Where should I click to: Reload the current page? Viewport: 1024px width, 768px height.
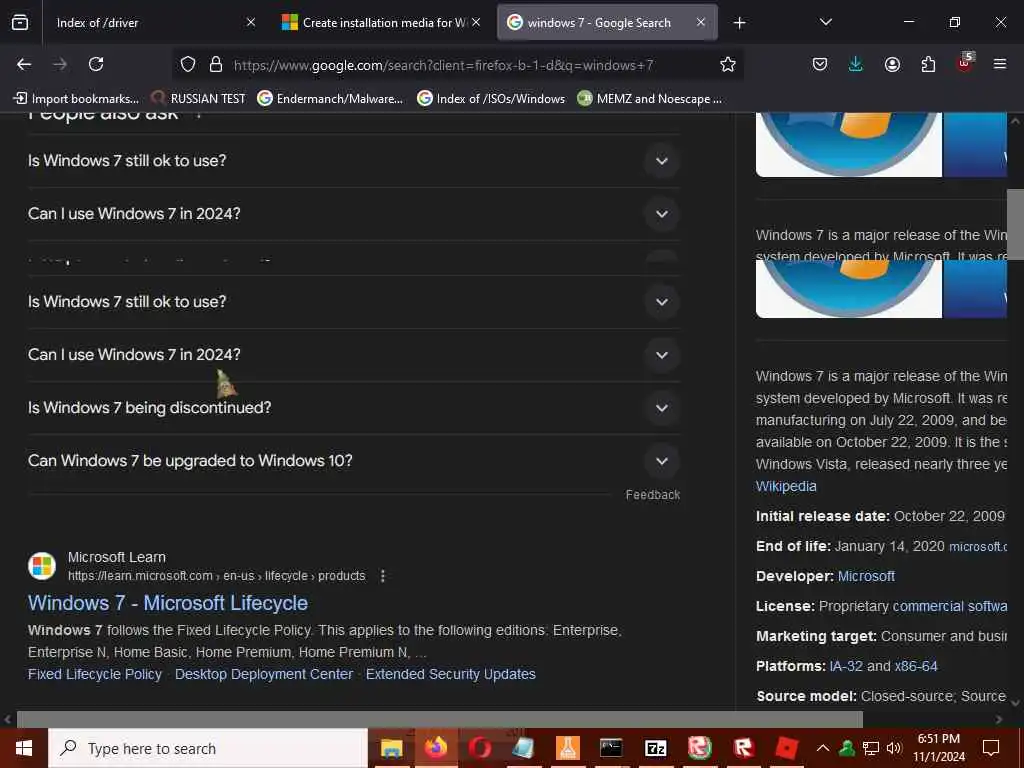96,64
